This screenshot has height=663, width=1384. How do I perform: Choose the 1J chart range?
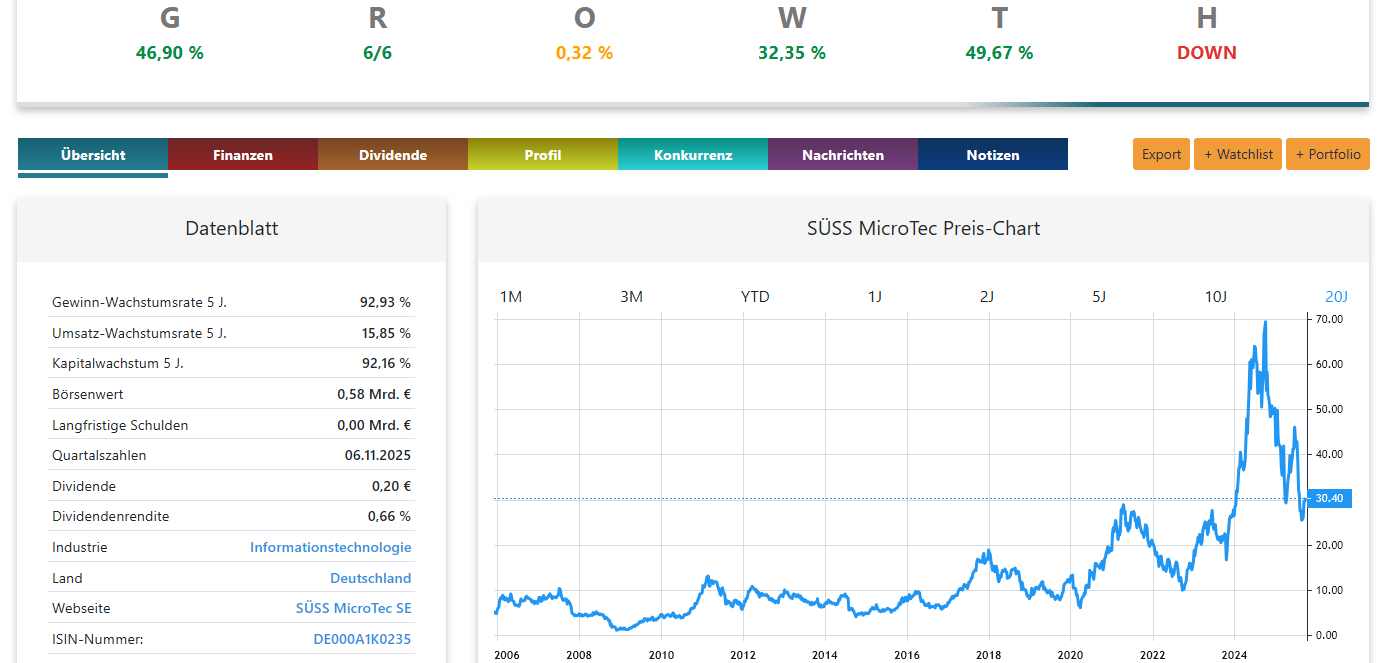(875, 297)
